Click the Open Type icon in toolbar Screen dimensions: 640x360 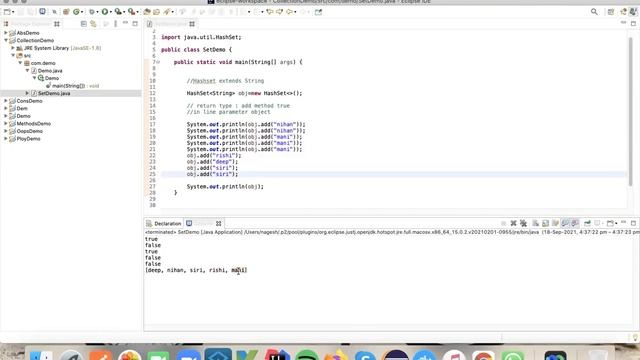coord(147,12)
